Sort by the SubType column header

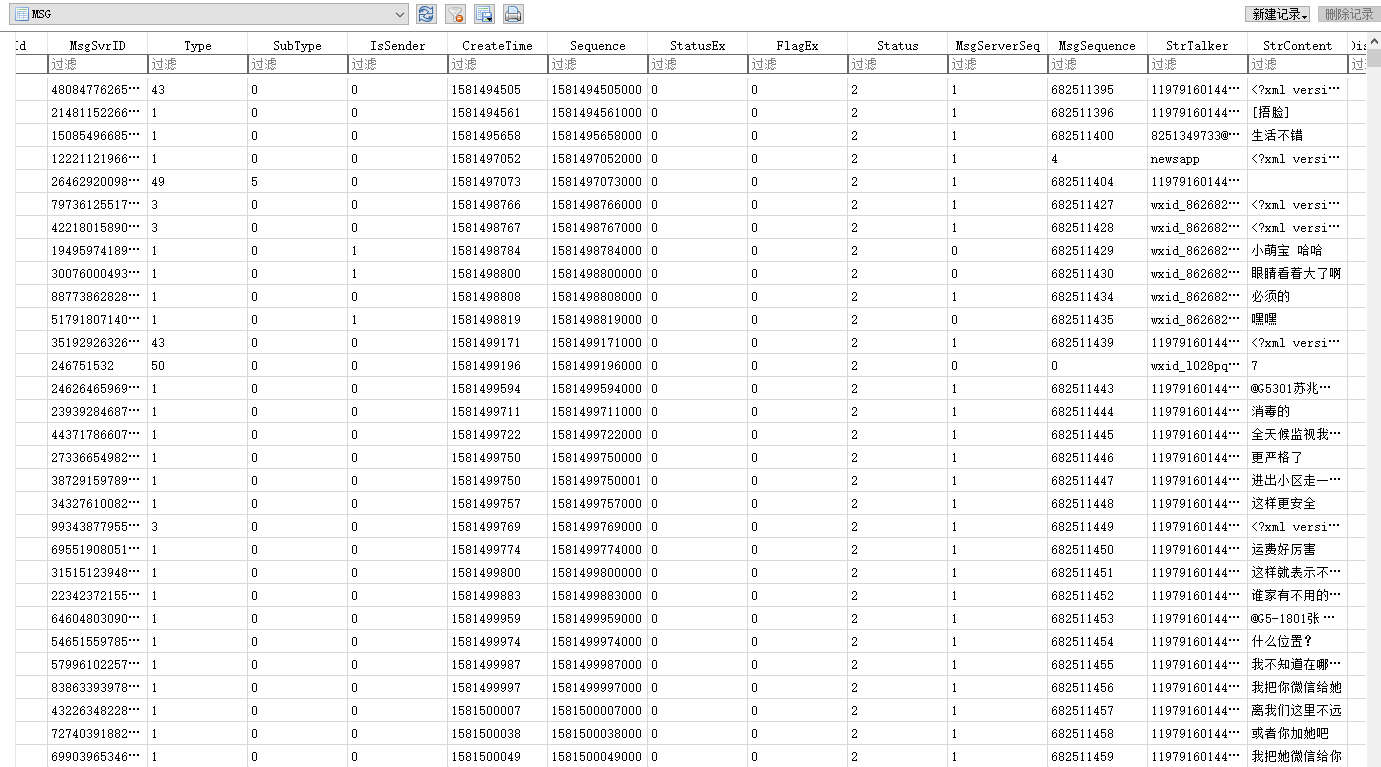298,45
